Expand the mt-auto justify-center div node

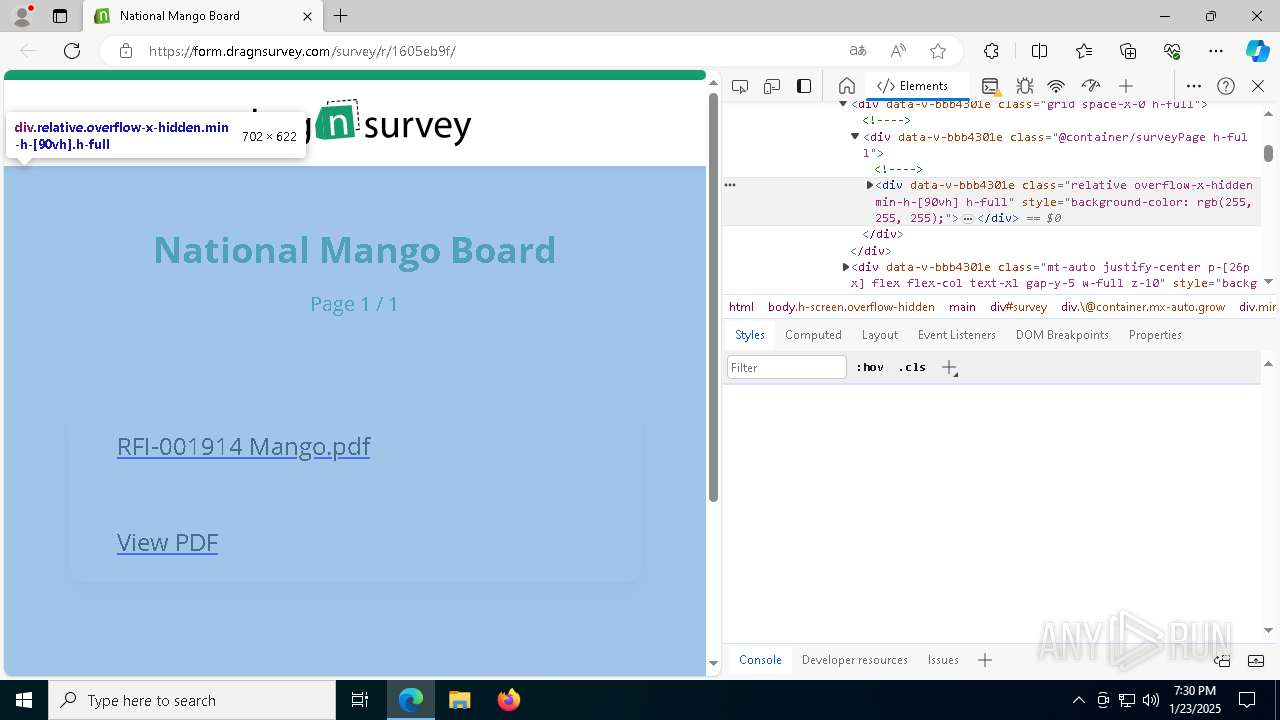846,267
